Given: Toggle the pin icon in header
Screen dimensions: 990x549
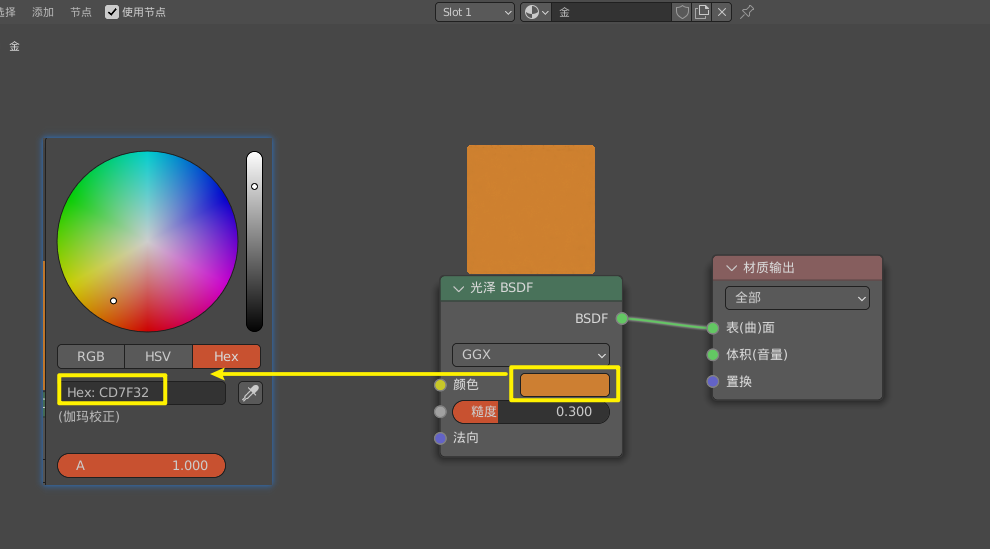Looking at the screenshot, I should coord(747,12).
